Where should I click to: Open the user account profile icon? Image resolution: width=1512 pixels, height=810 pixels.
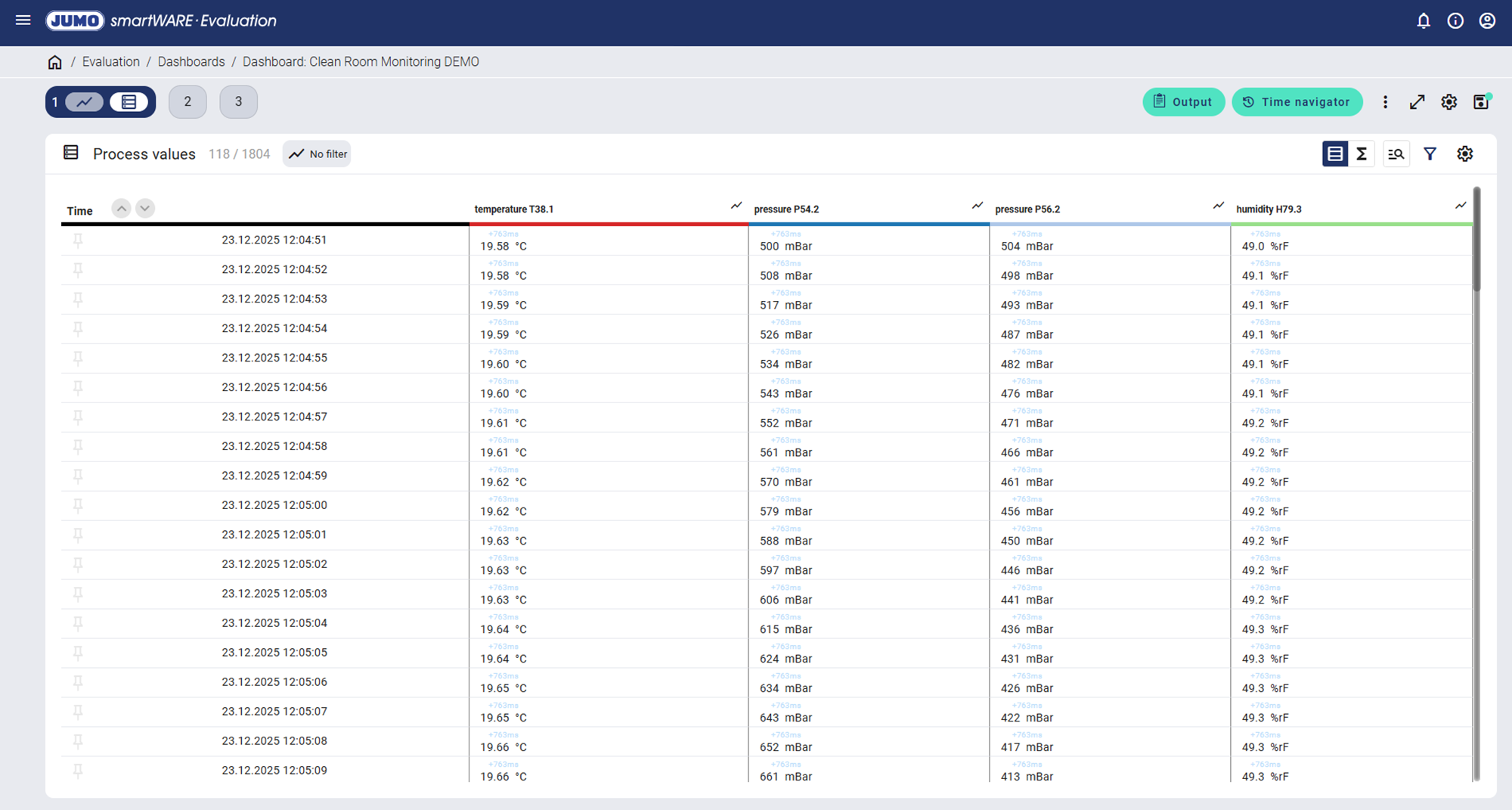pyautogui.click(x=1487, y=20)
